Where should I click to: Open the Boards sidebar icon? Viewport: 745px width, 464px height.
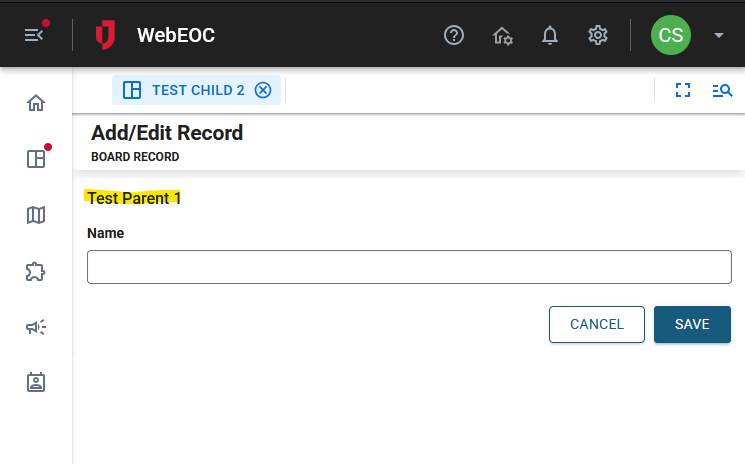pyautogui.click(x=36, y=159)
